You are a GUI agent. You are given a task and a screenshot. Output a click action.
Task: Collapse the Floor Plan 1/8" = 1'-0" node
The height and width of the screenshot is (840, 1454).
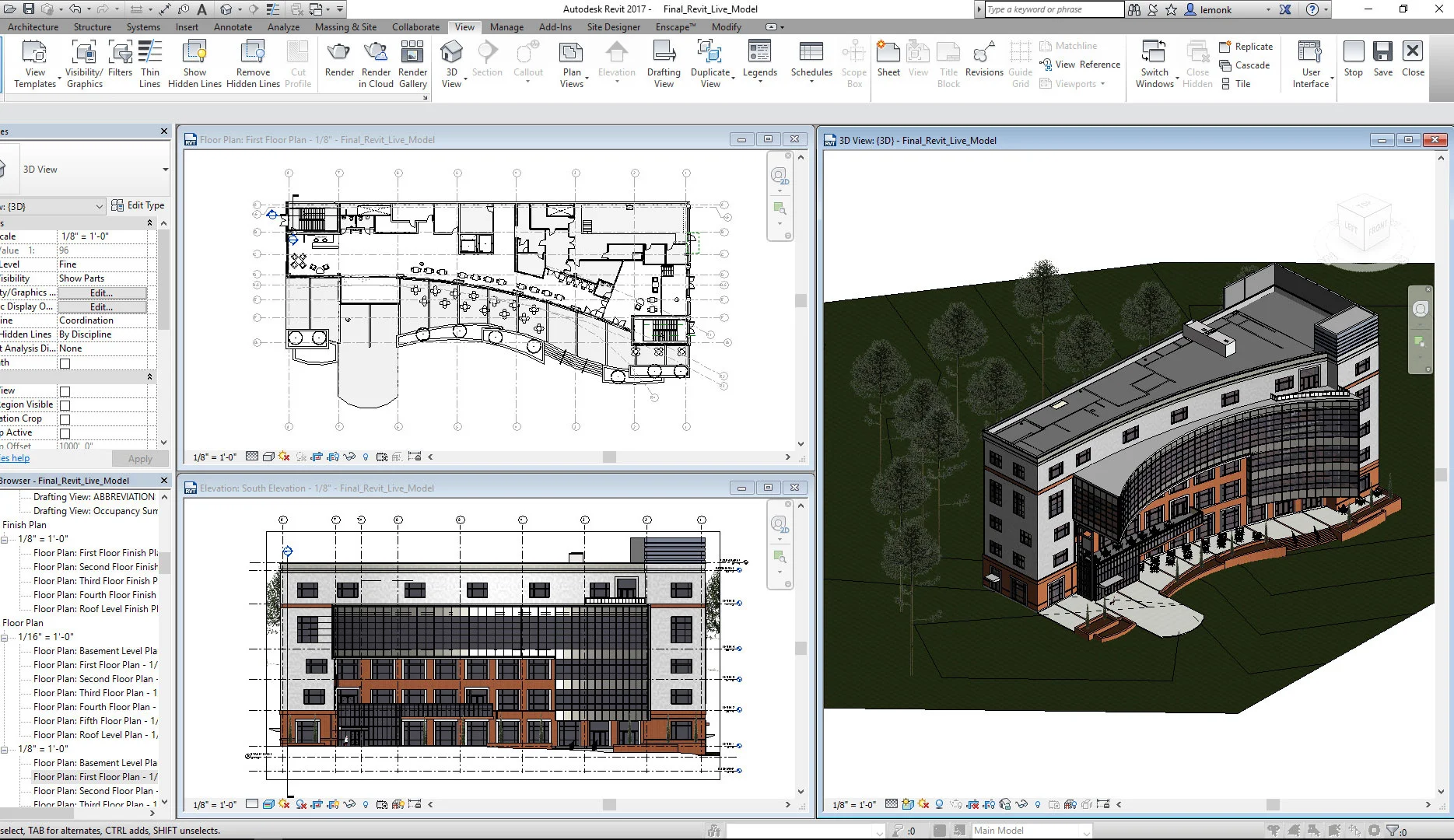[x=5, y=749]
